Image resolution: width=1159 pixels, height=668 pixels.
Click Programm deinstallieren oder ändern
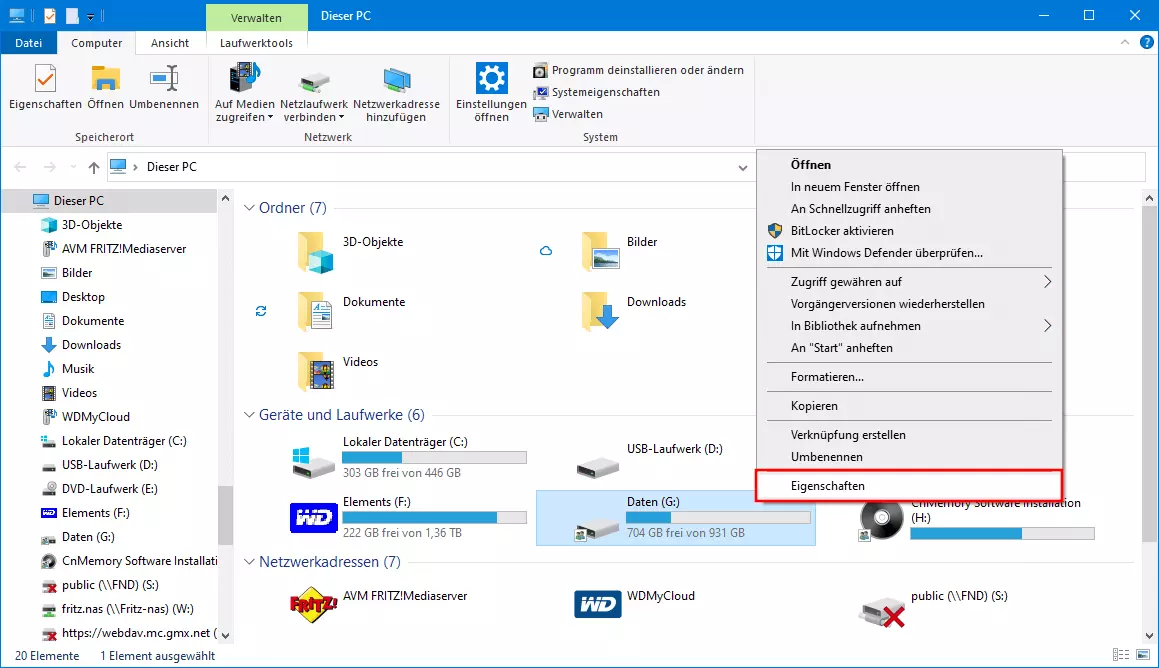639,70
